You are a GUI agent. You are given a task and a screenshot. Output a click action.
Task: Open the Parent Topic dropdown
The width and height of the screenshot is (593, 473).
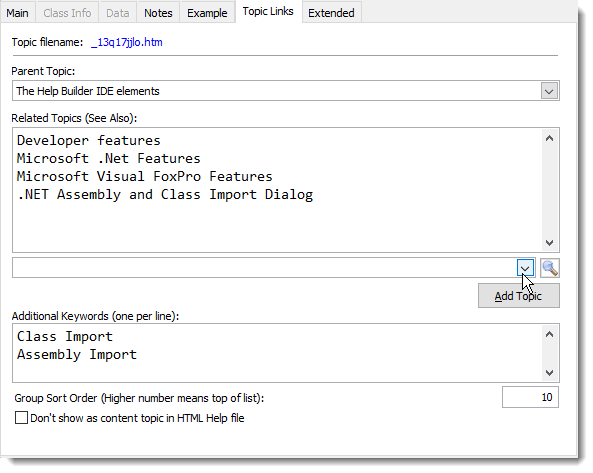tap(549, 91)
